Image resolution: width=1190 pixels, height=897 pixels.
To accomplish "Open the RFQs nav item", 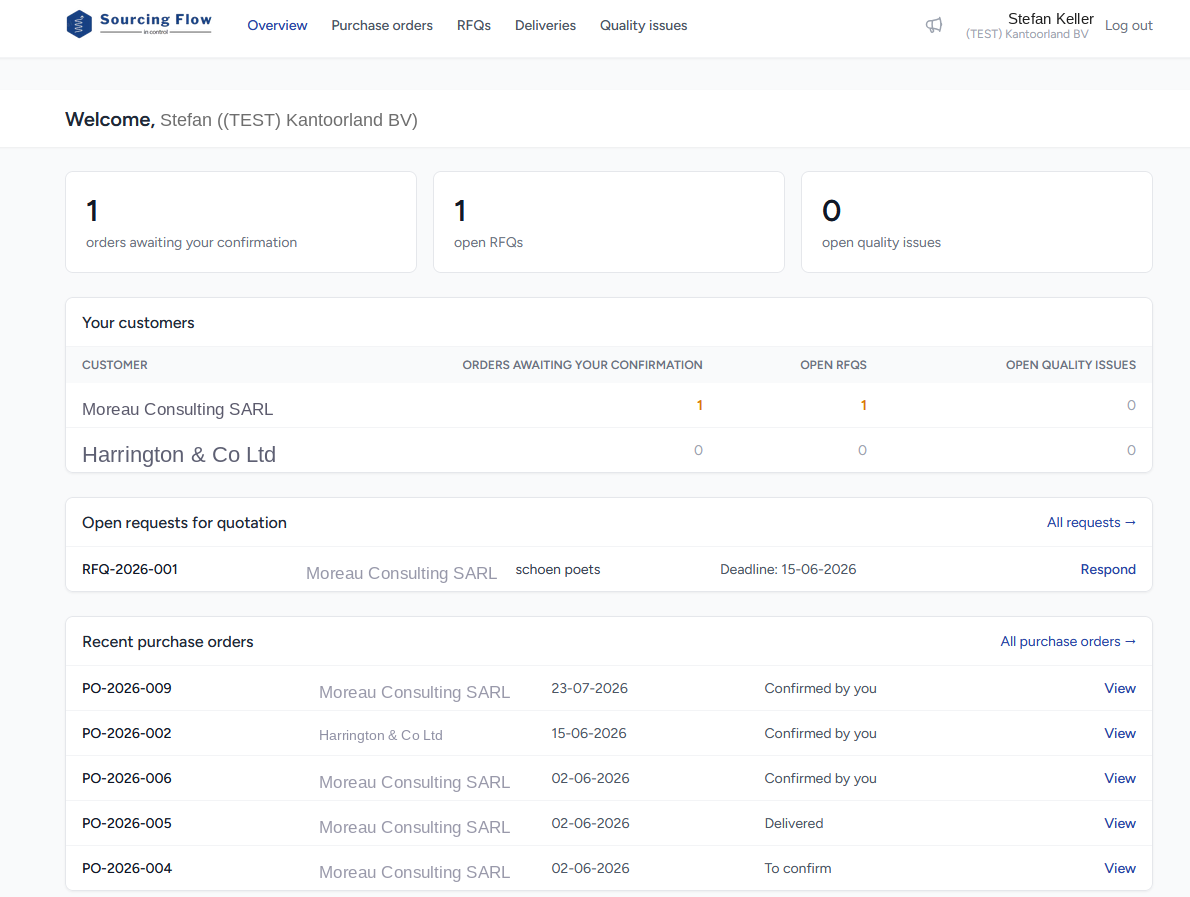I will (x=474, y=26).
